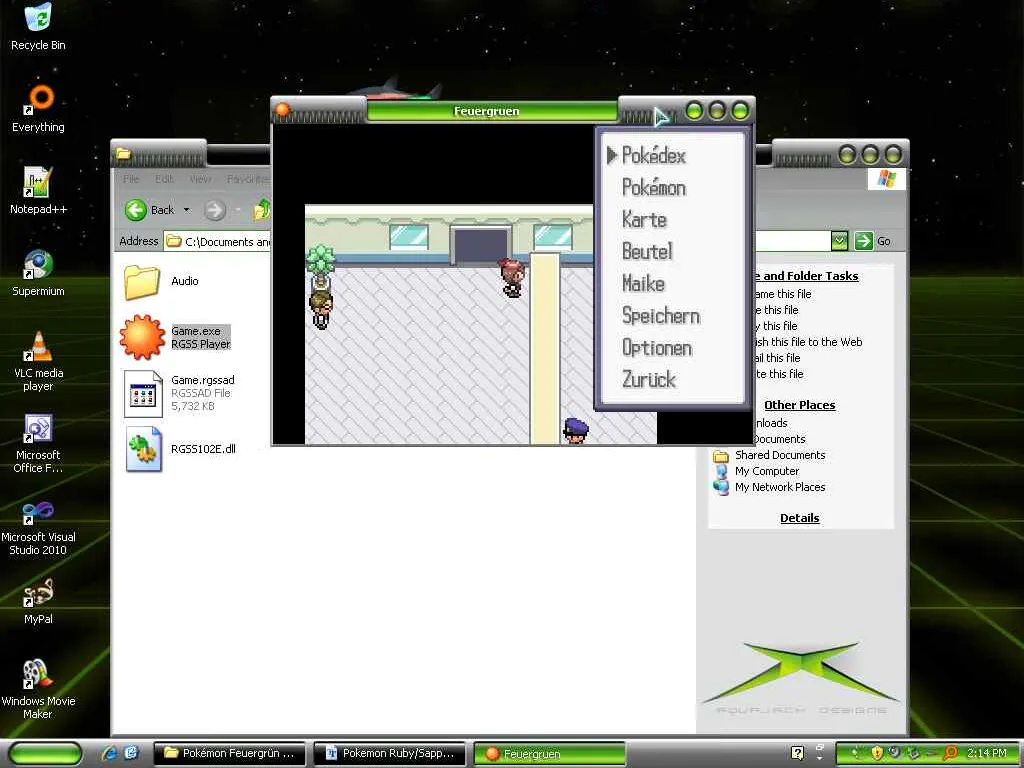Open Optionen in the game menu
The height and width of the screenshot is (768, 1024).
[657, 347]
